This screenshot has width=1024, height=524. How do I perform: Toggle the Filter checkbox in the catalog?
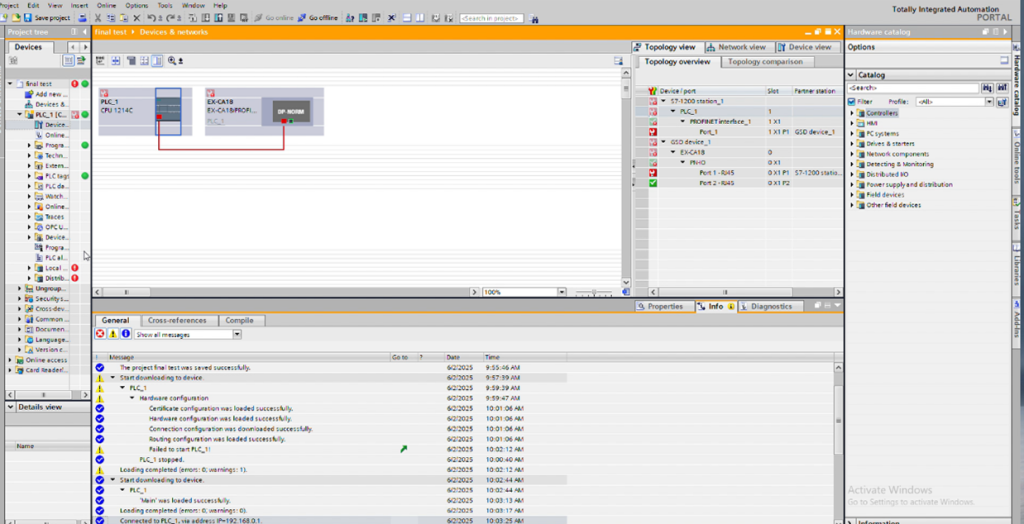[x=851, y=102]
